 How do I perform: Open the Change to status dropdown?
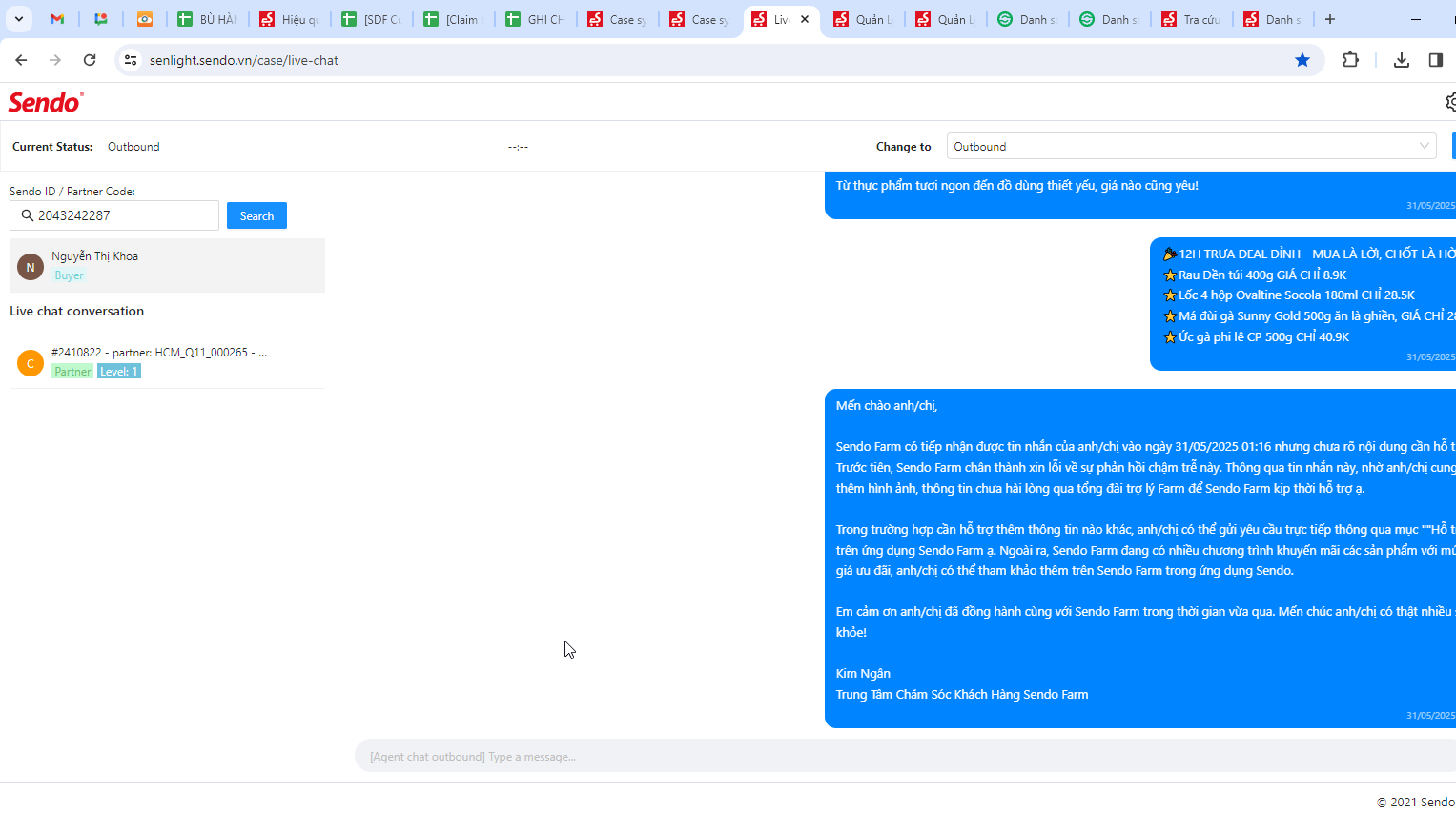click(1192, 146)
